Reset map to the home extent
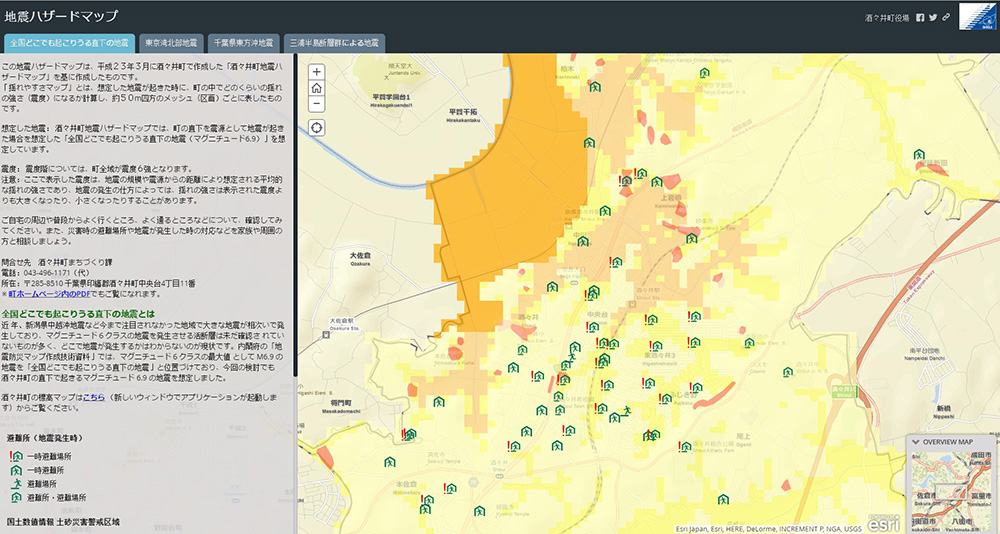 (317, 88)
